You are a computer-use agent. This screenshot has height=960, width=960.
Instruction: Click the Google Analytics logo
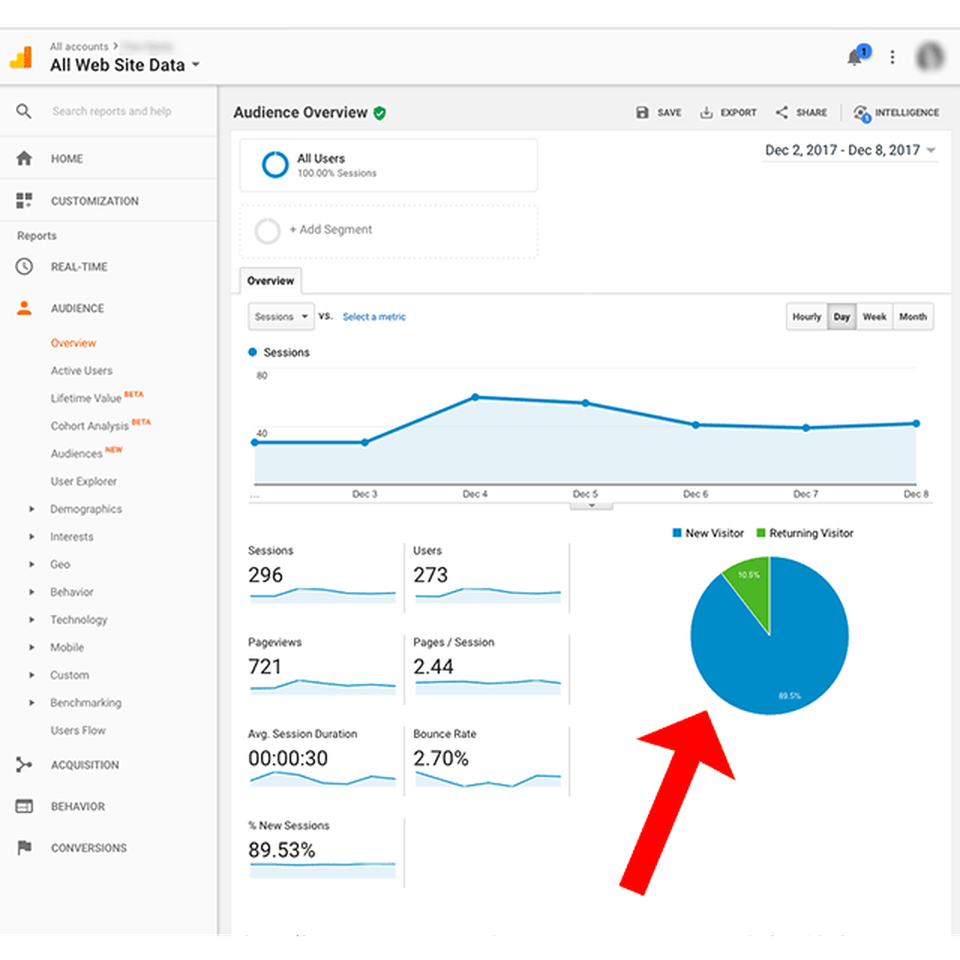[x=20, y=58]
